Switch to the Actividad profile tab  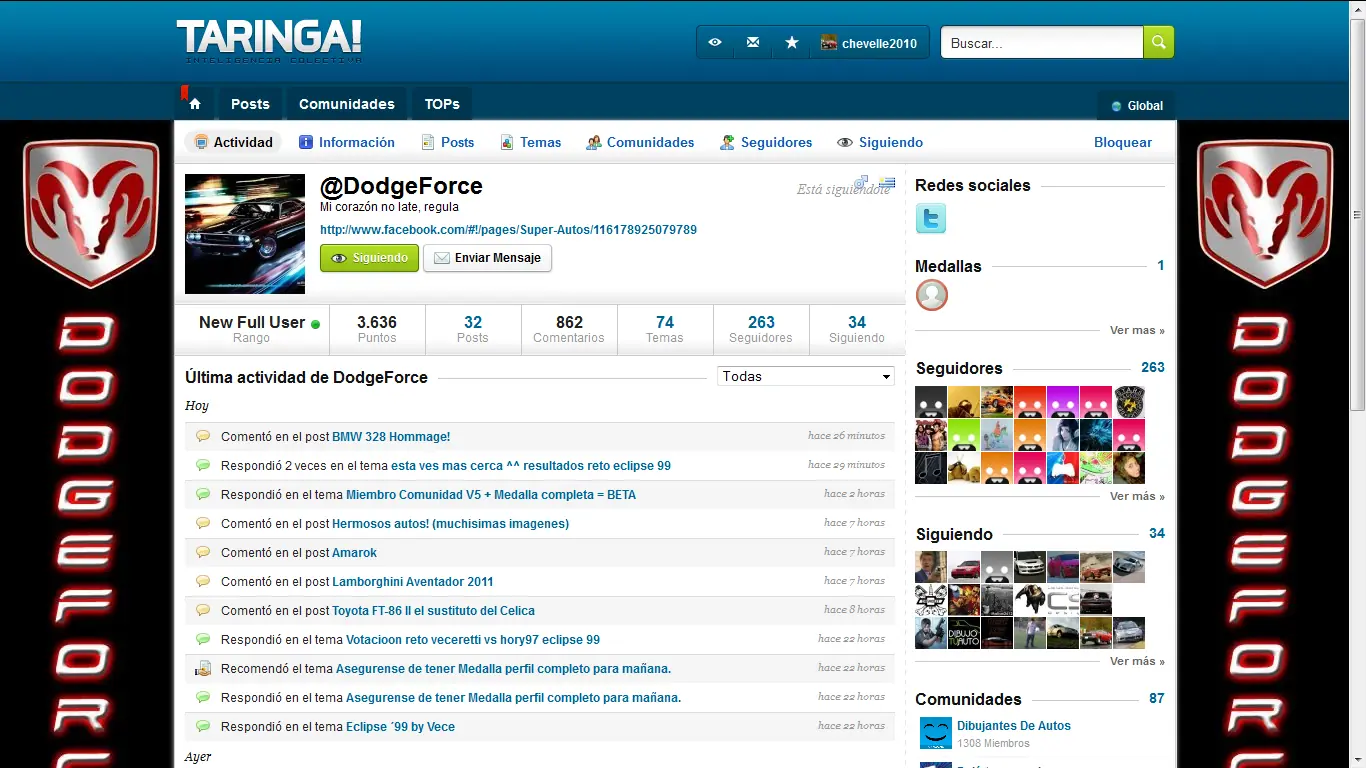click(x=233, y=142)
